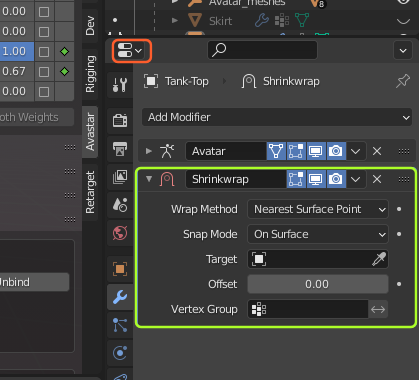The image size is (419, 380).
Task: Open the Render properties tab
Action: (x=120, y=120)
